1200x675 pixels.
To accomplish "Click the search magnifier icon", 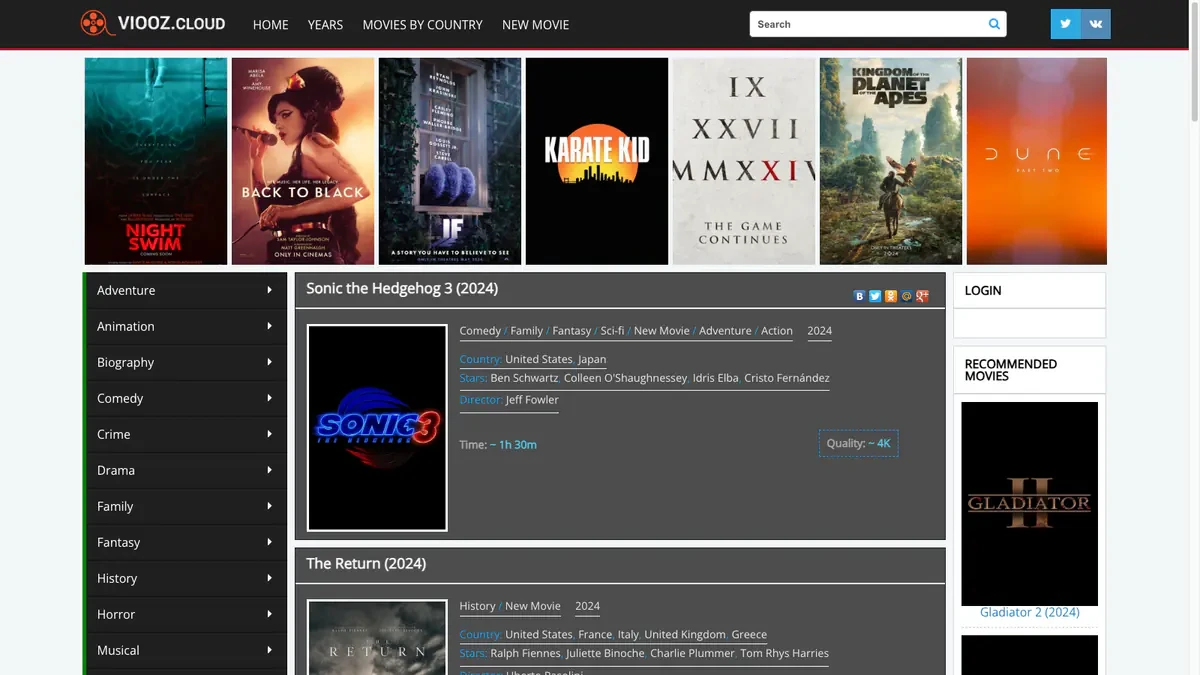I will point(994,24).
